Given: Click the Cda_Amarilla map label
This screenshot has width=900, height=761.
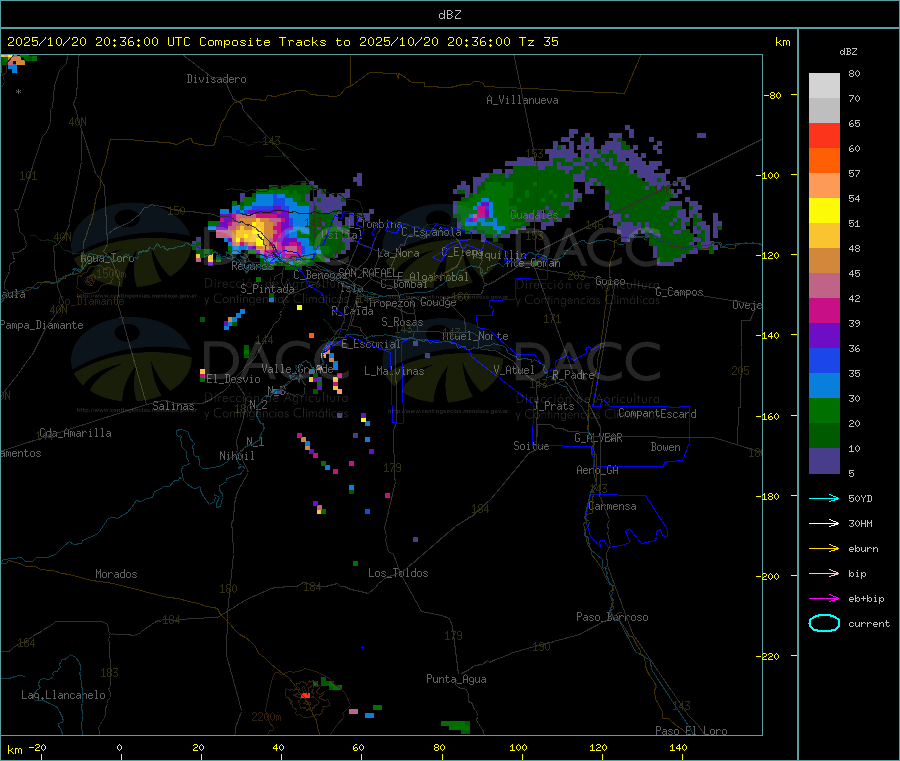Looking at the screenshot, I should (x=75, y=433).
